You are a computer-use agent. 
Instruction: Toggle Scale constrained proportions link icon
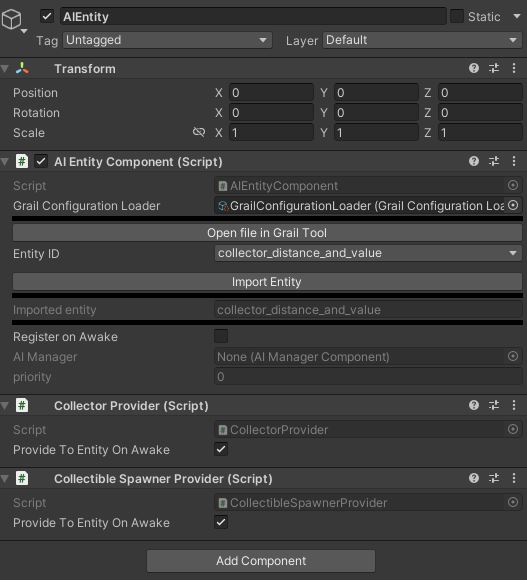[x=199, y=132]
